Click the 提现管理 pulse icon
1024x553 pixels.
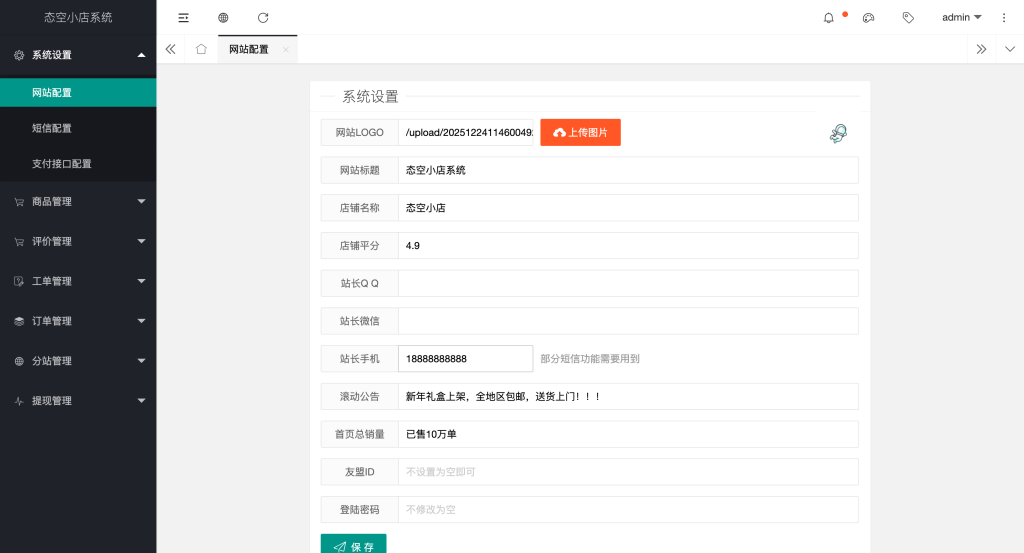tap(19, 401)
